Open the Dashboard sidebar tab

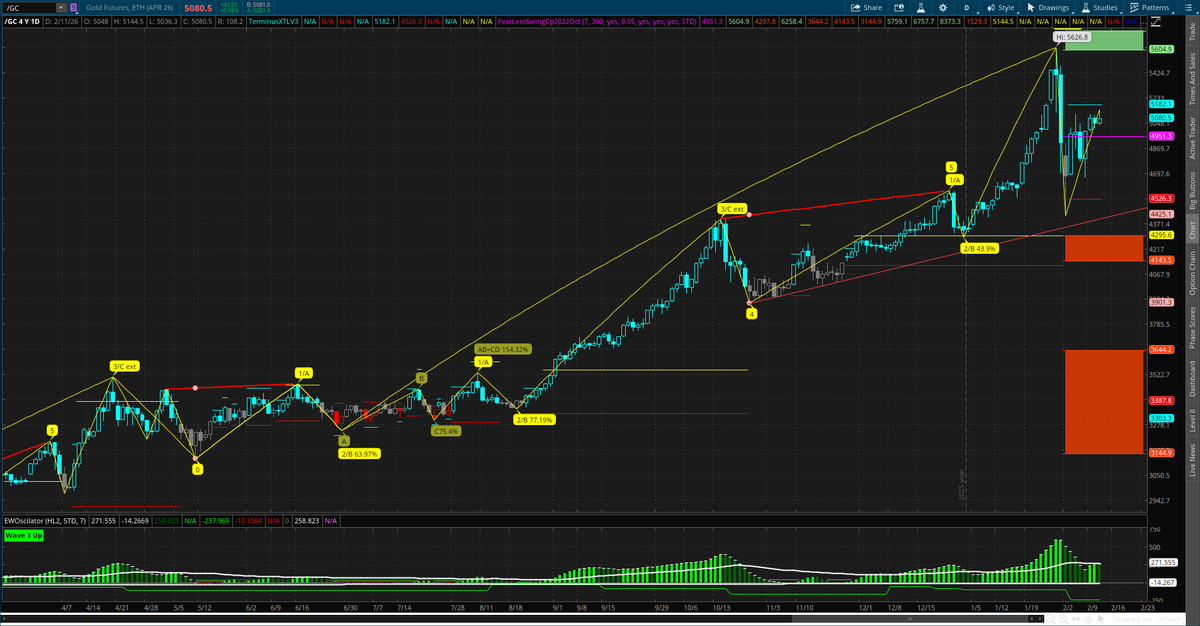point(1191,378)
